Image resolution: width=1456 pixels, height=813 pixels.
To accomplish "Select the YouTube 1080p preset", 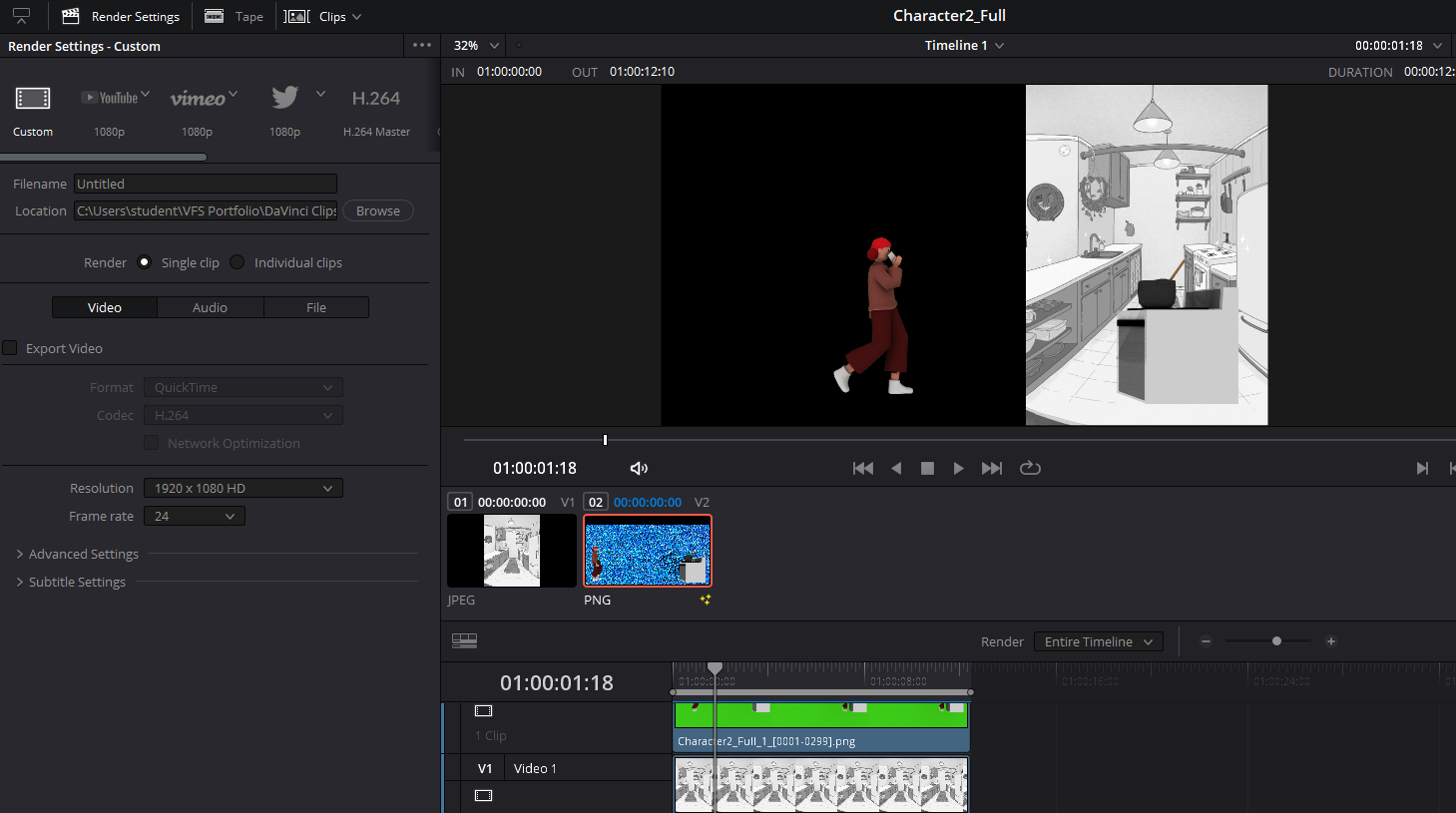I will 110,110.
